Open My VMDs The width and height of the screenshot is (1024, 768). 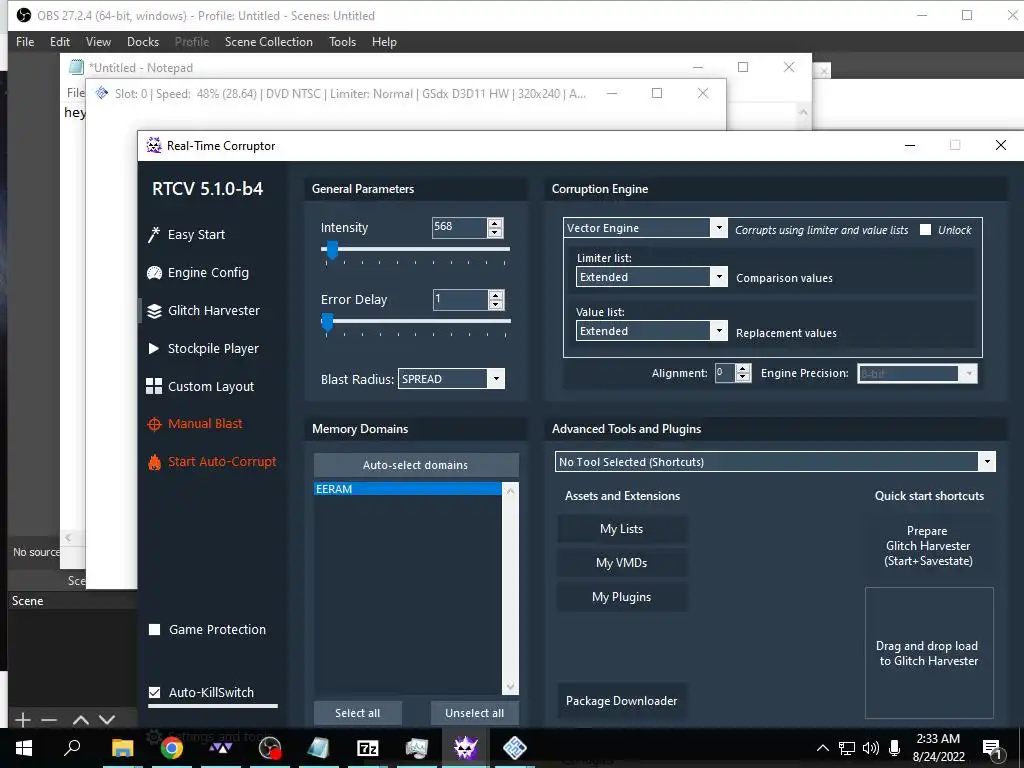[622, 563]
